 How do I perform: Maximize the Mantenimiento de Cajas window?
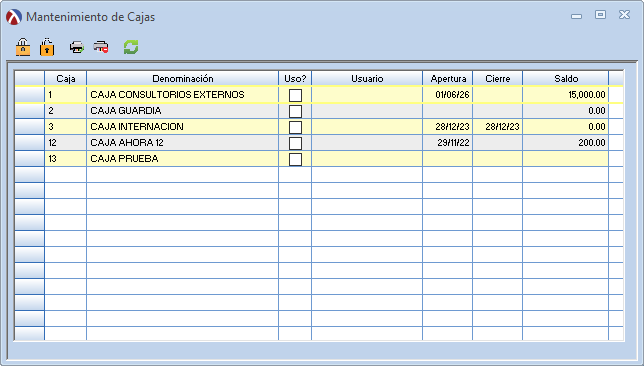pos(600,15)
